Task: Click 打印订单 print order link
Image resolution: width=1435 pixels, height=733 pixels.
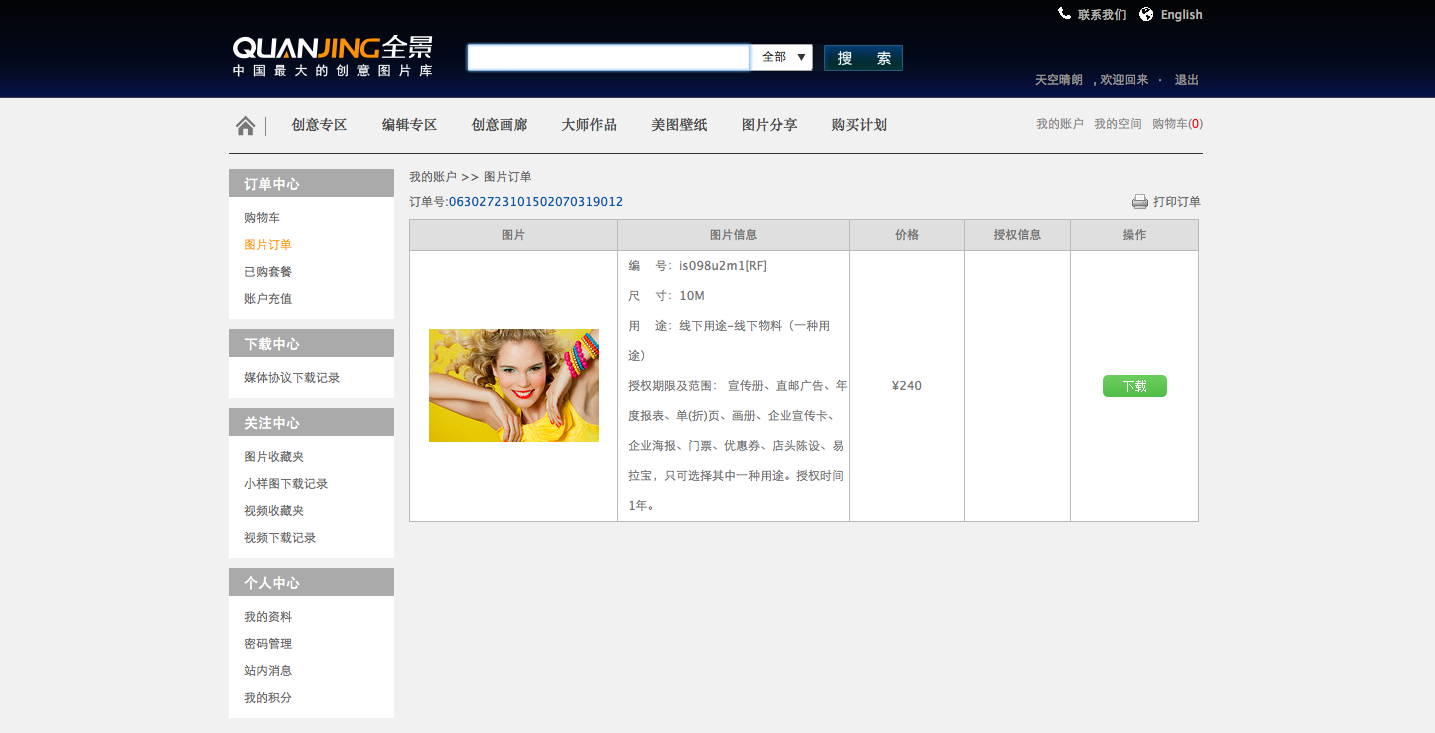Action: 1177,202
